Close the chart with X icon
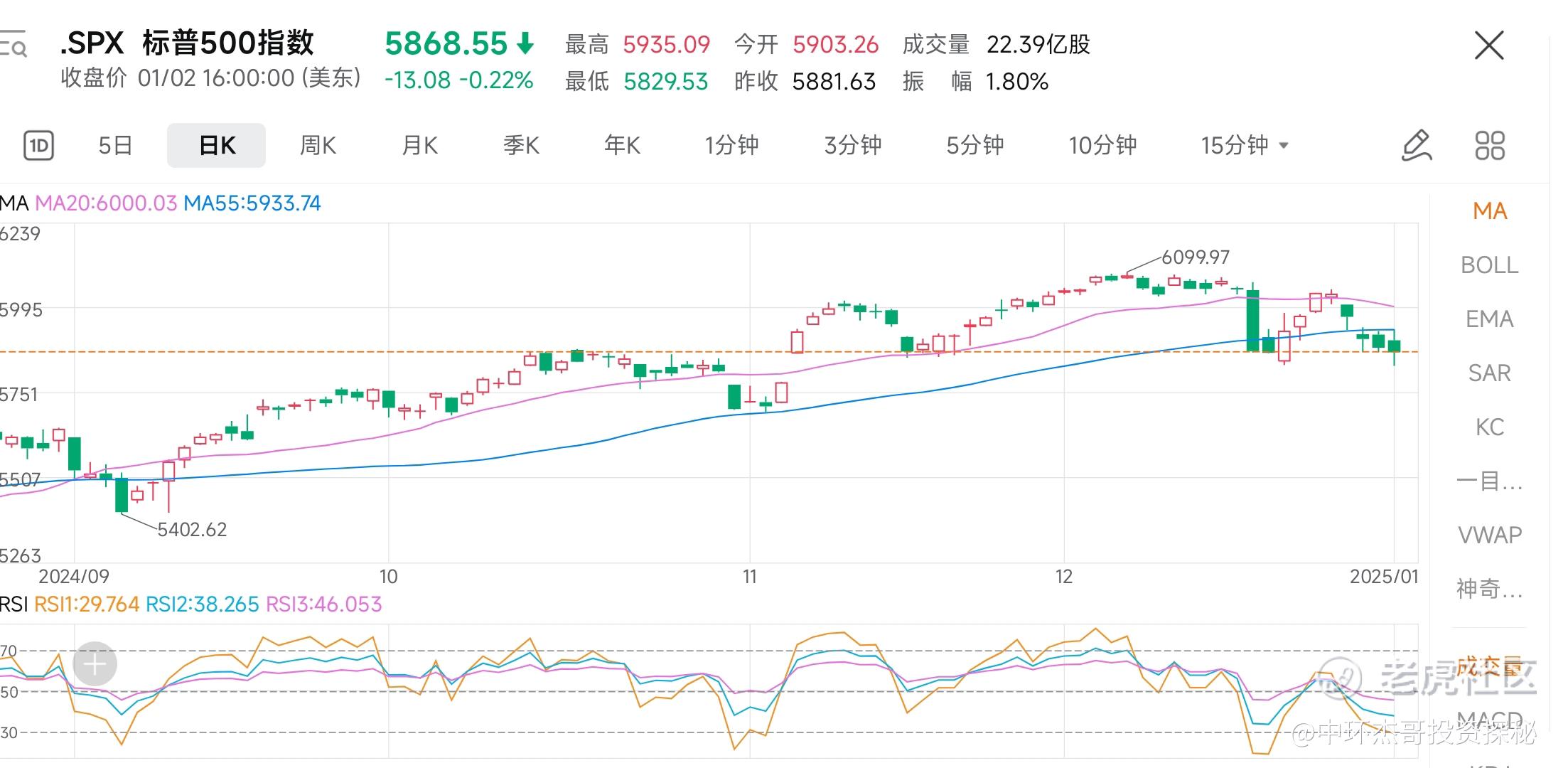Viewport: 1568px width, 768px height. pos(1488,46)
